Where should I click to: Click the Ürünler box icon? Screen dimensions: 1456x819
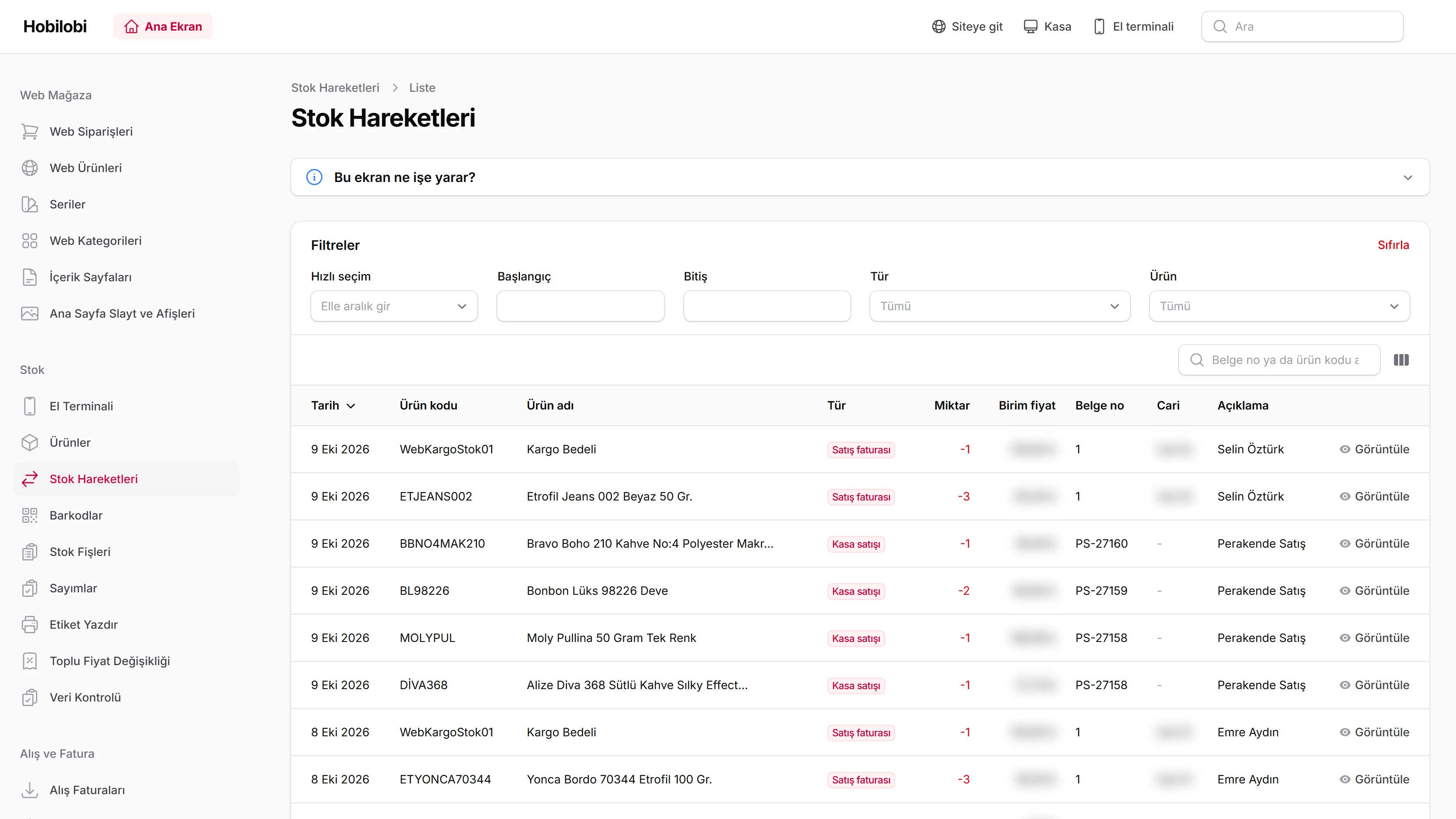29,443
